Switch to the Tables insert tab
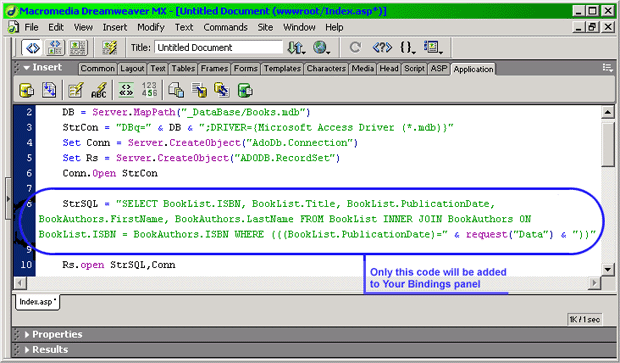This screenshot has width=620, height=363. (x=183, y=69)
